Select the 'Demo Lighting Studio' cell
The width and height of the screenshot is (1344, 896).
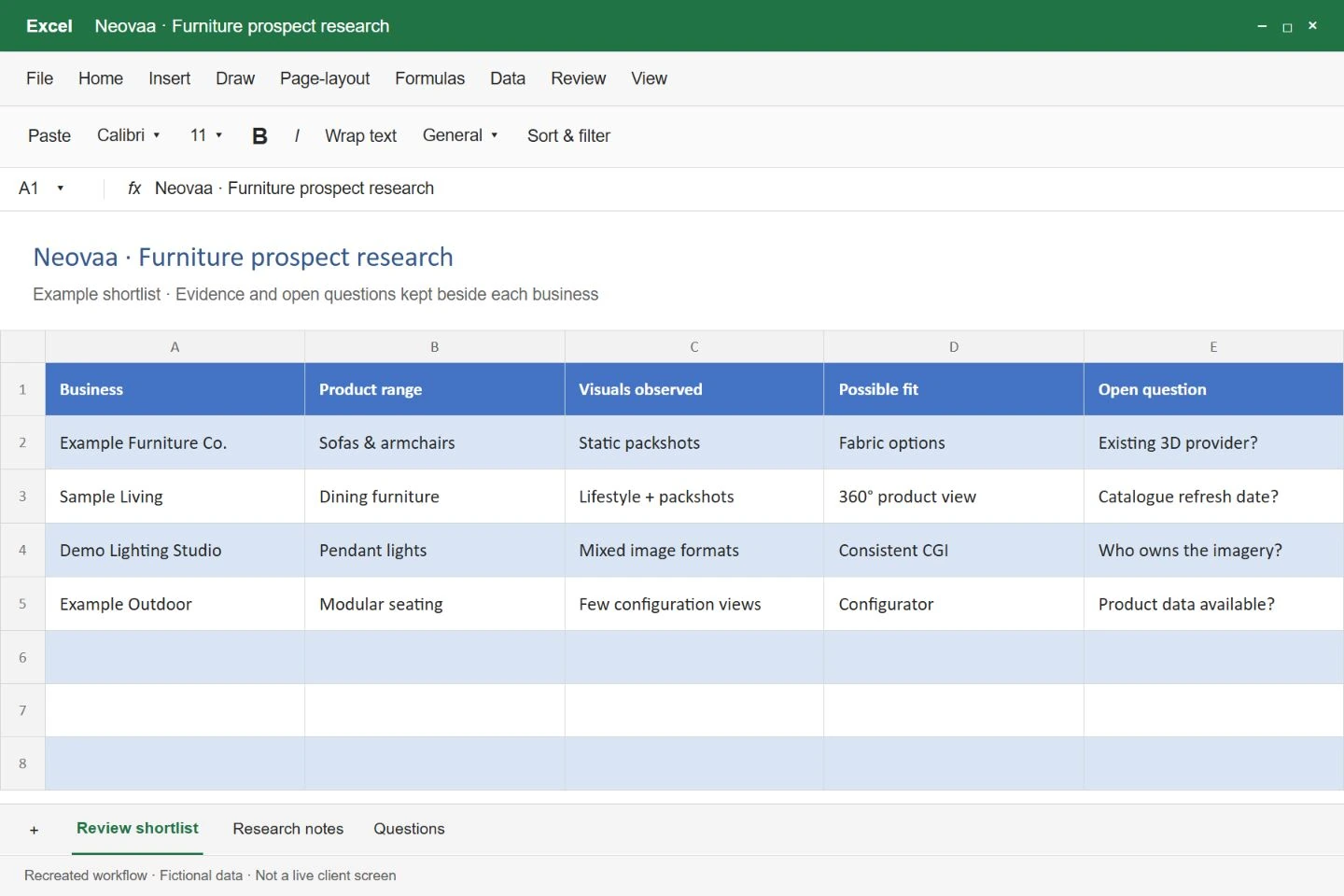[175, 551]
